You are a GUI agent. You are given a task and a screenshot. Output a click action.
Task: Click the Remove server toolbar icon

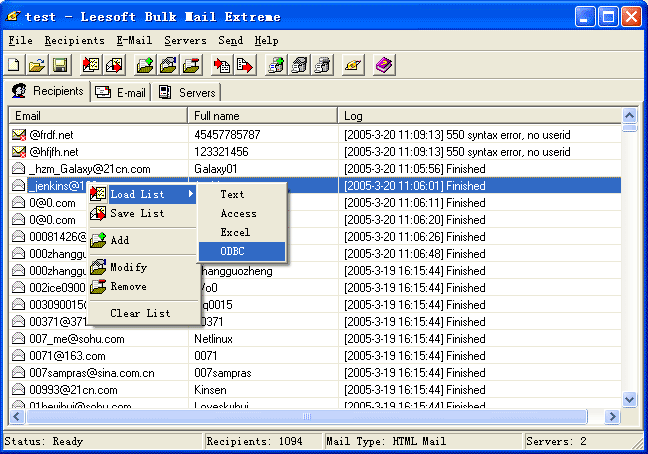click(323, 65)
